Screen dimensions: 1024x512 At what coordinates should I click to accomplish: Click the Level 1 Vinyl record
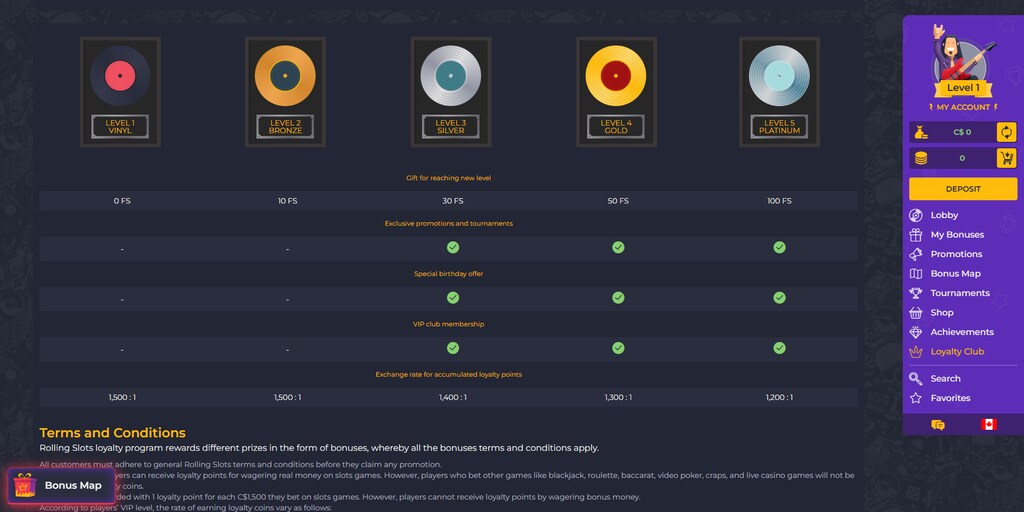pyautogui.click(x=120, y=77)
